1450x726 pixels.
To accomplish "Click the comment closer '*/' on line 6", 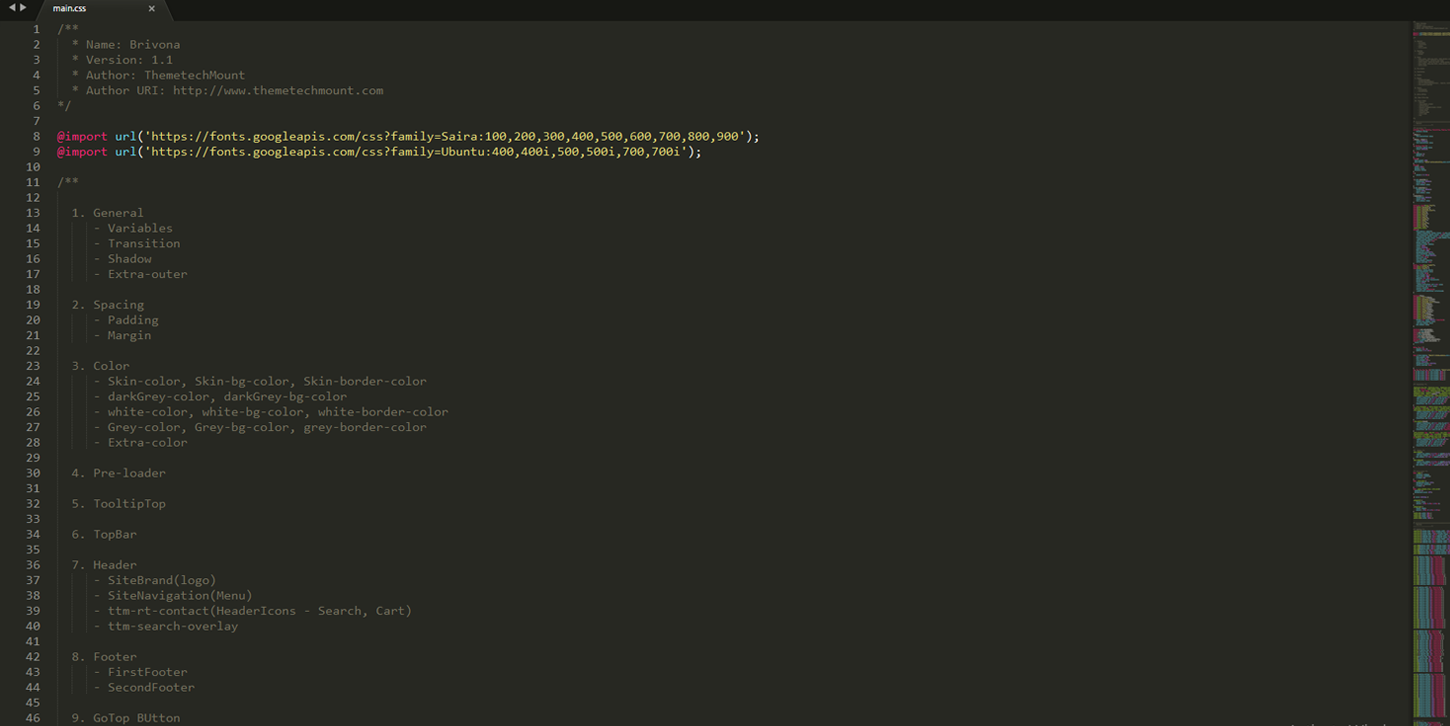I will (x=64, y=105).
